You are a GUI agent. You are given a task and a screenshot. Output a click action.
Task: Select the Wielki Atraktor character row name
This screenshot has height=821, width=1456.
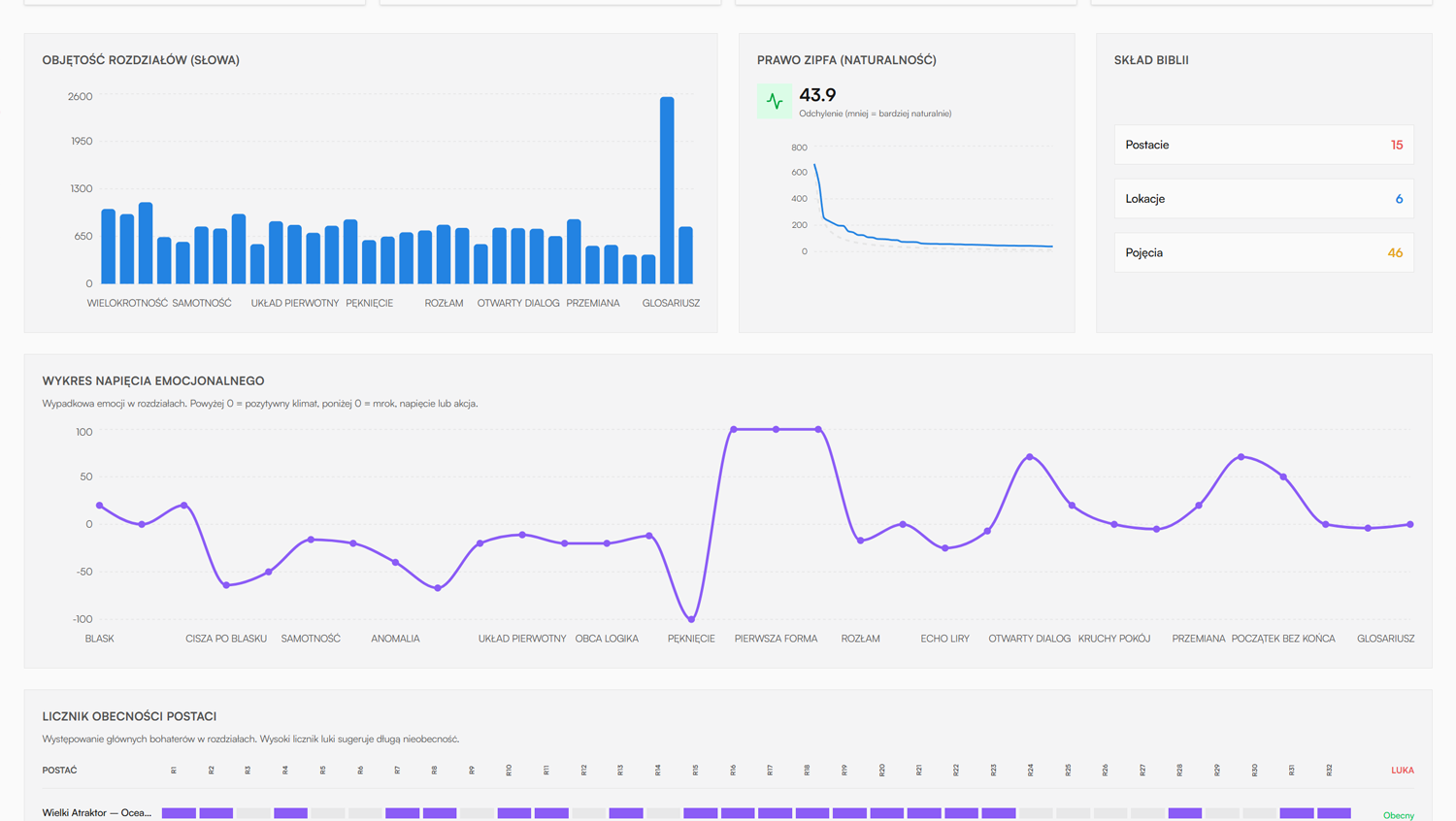(x=97, y=813)
